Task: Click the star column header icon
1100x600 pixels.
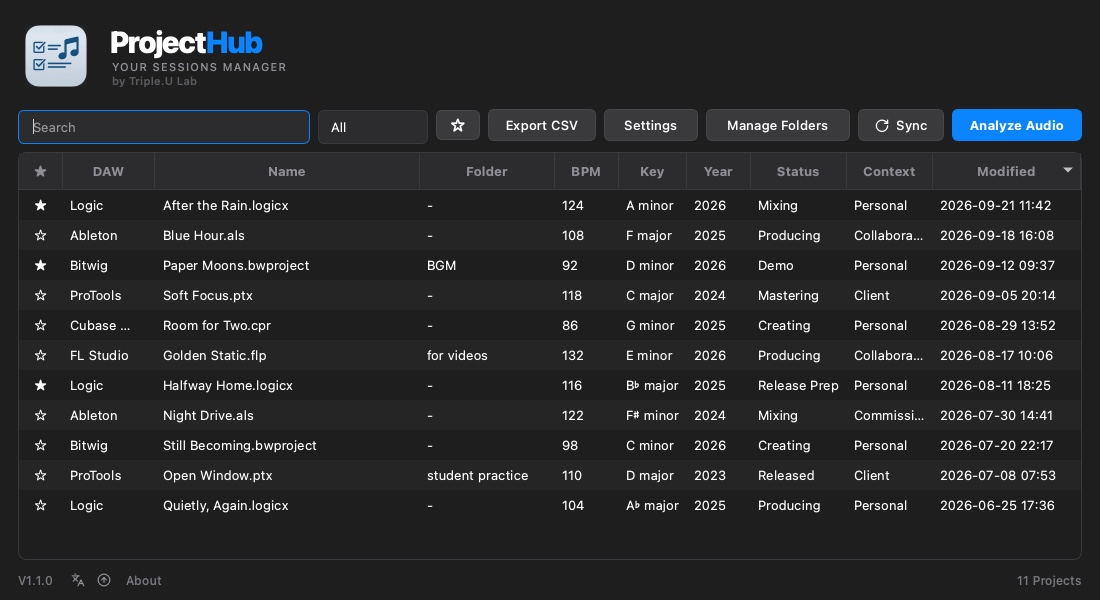Action: pyautogui.click(x=41, y=171)
